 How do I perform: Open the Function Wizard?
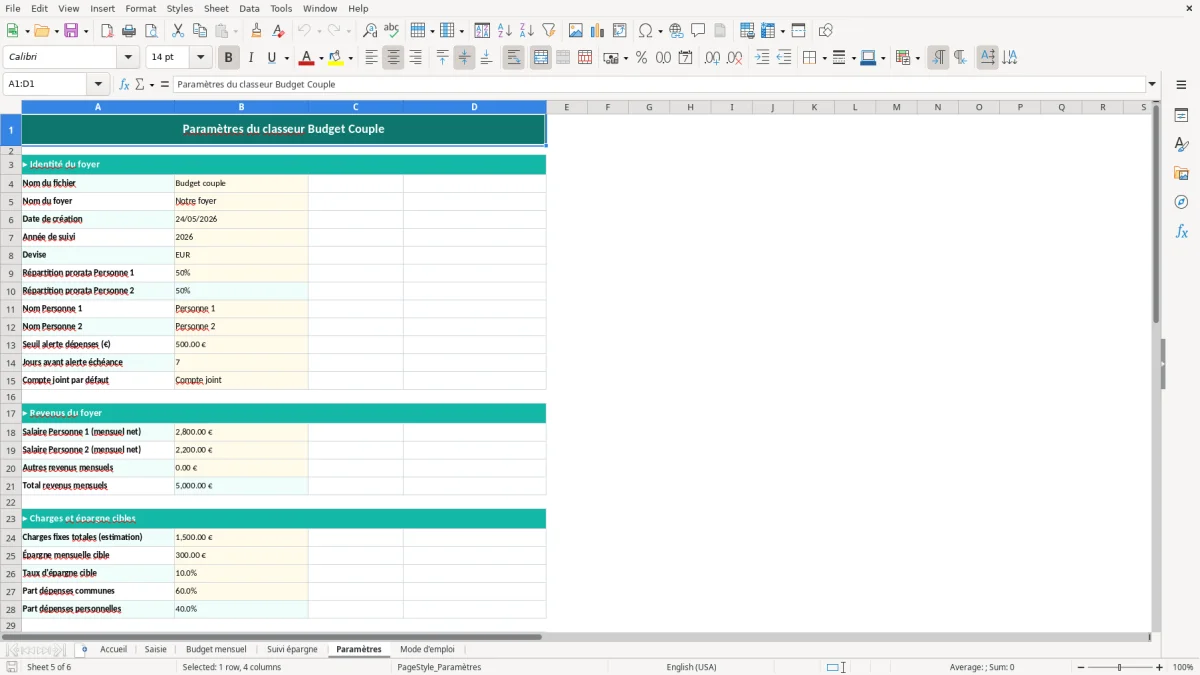coord(125,85)
